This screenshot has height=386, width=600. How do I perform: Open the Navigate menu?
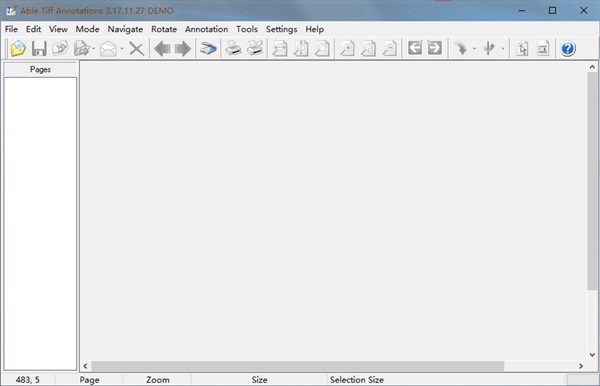(125, 29)
